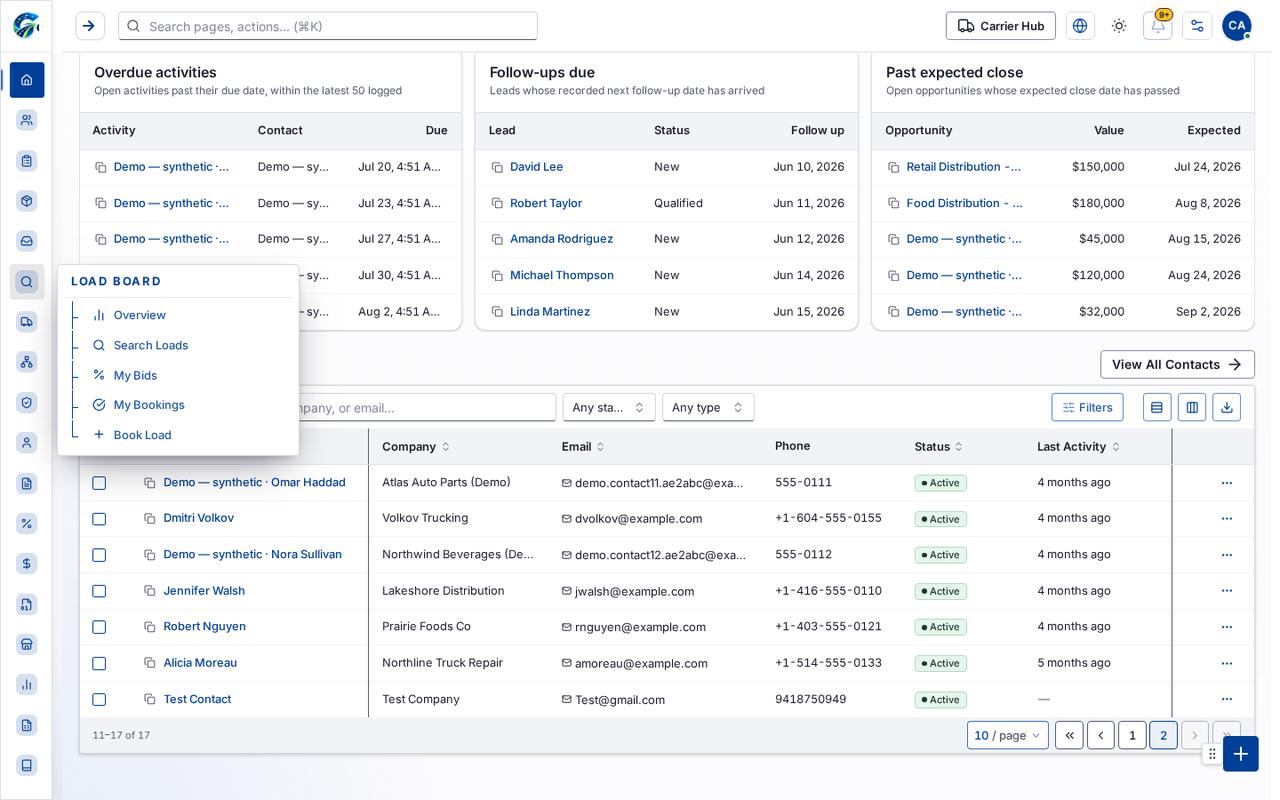The image size is (1280, 800).
Task: Open My Bids in the Load Board menu
Action: [x=135, y=375]
